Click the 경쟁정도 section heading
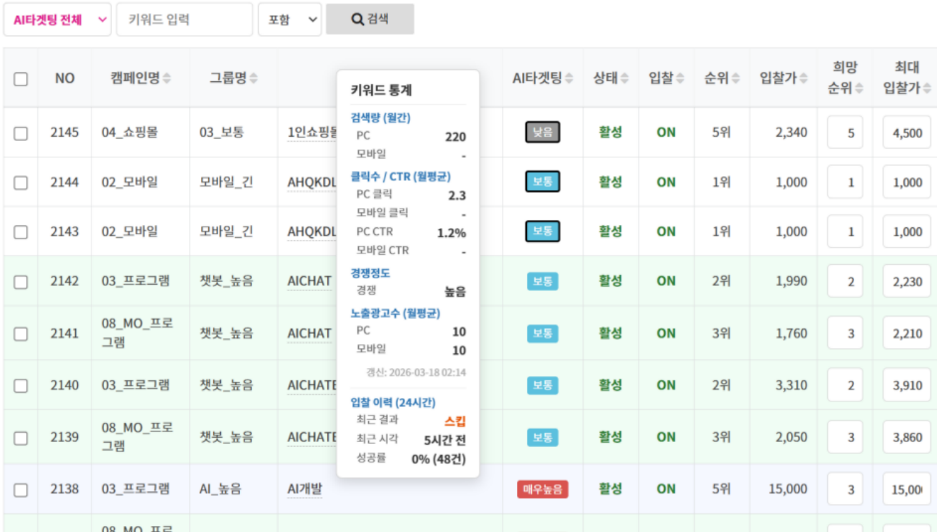Screen dimensions: 937x532 (x=370, y=273)
